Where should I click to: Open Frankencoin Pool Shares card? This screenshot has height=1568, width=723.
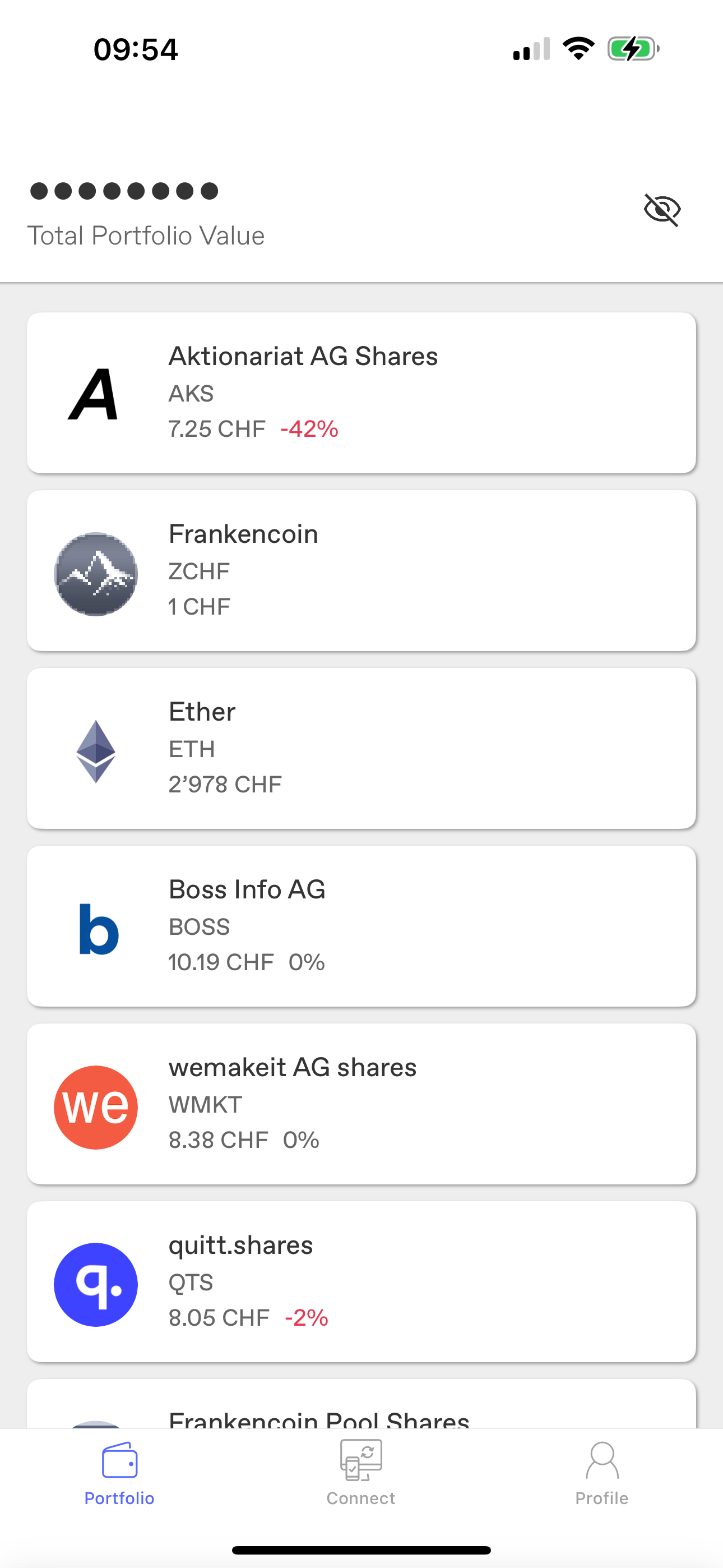click(361, 1404)
